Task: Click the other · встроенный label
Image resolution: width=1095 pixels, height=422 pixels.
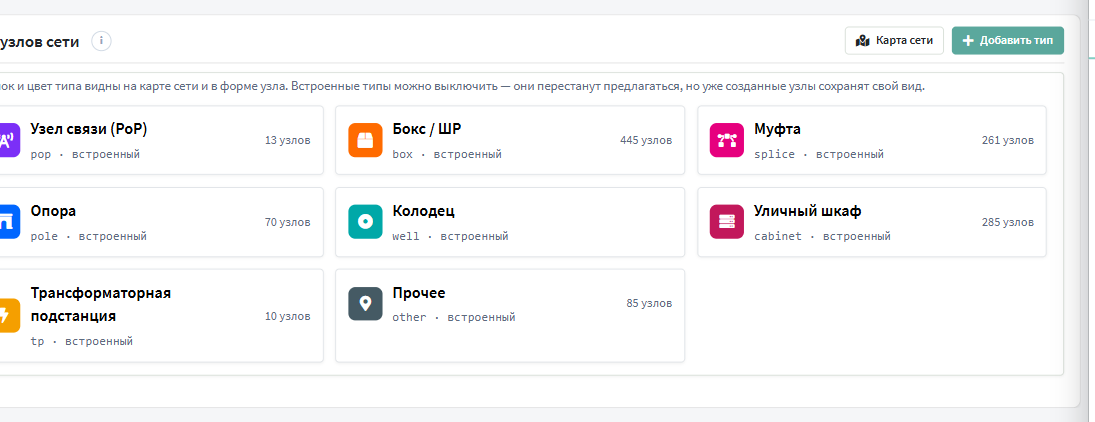Action: (x=454, y=317)
